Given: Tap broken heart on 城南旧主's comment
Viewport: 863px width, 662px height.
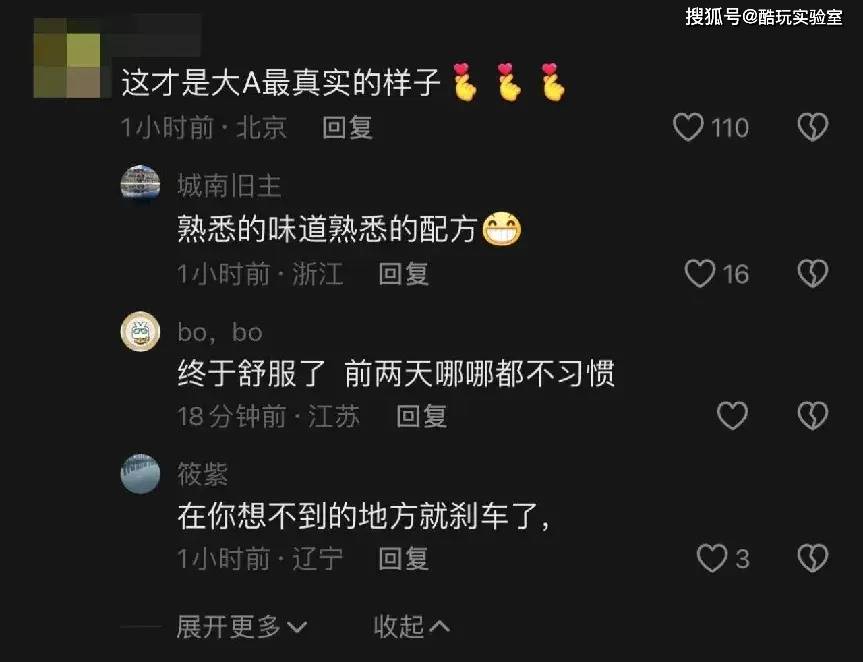Looking at the screenshot, I should (813, 273).
